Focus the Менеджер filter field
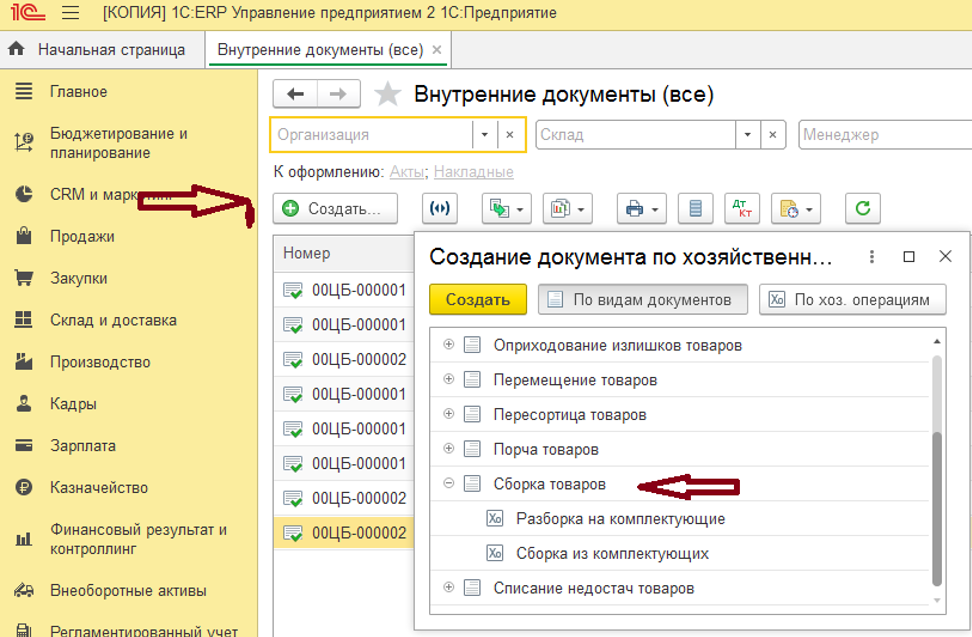 pos(885,134)
